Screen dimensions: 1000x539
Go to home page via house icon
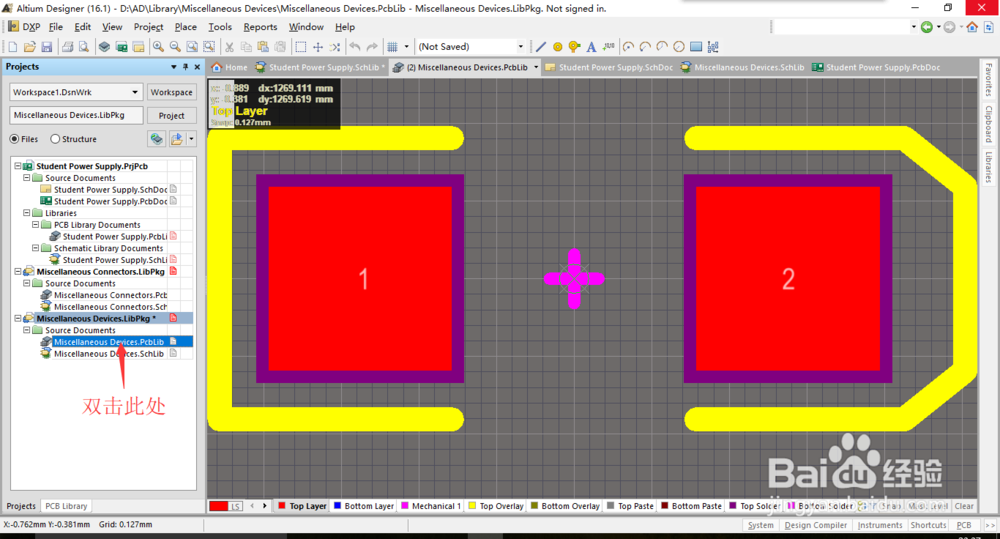click(x=972, y=27)
